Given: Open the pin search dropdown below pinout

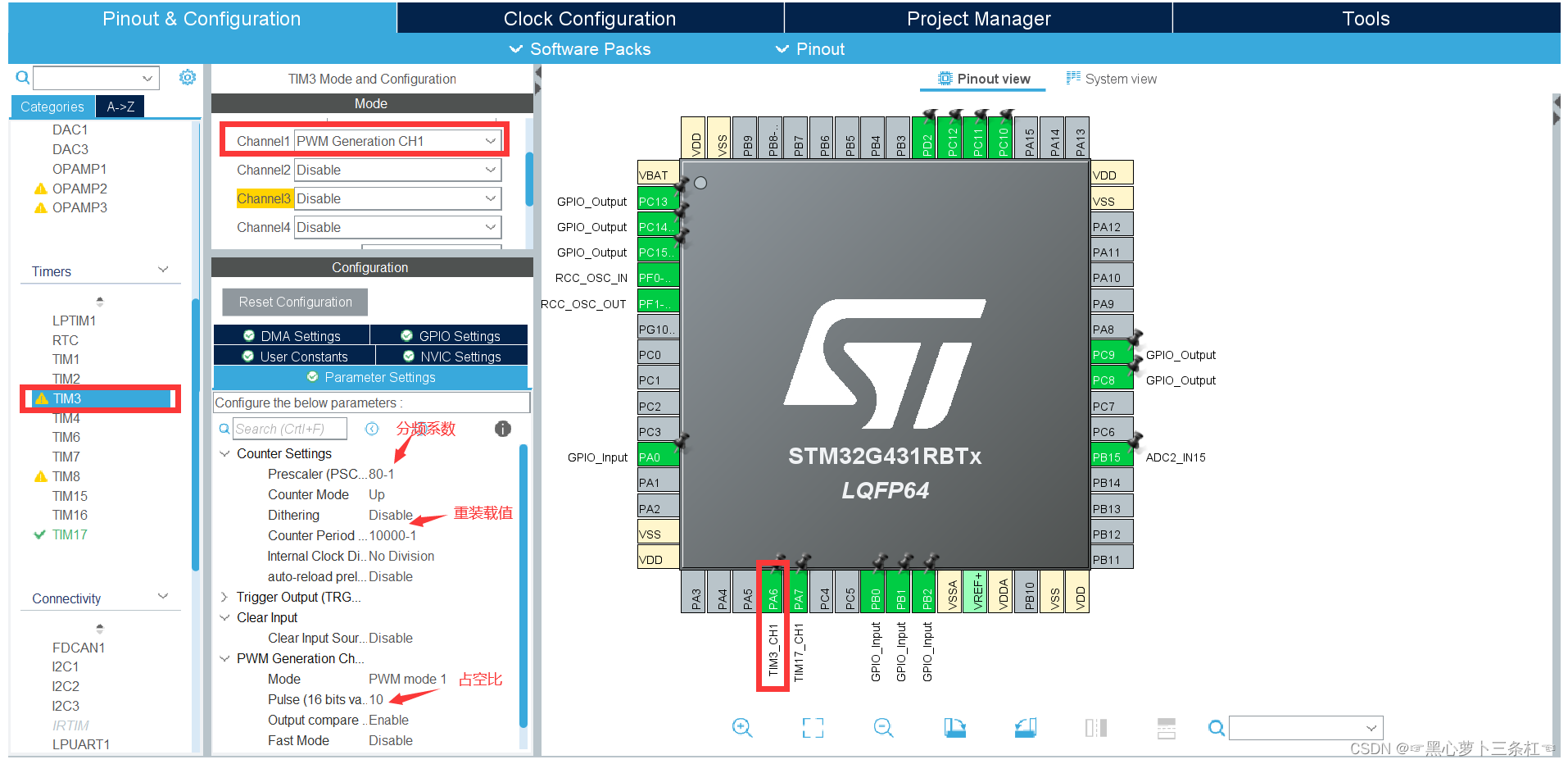Looking at the screenshot, I should 1372,728.
